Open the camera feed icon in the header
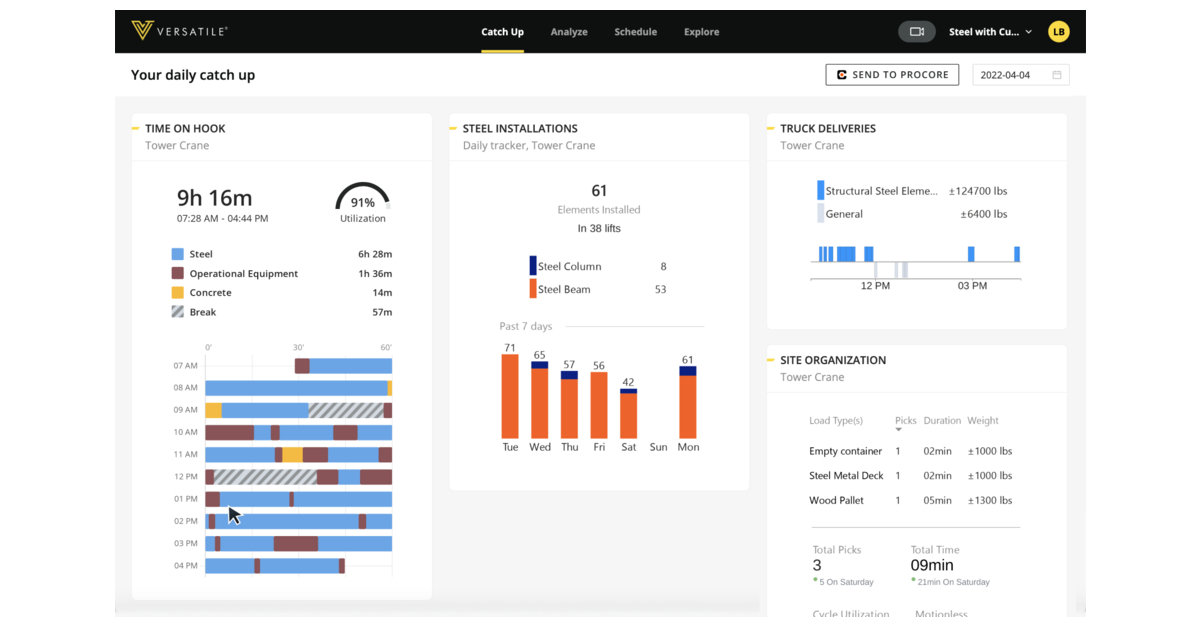The width and height of the screenshot is (1200, 627). [x=916, y=31]
